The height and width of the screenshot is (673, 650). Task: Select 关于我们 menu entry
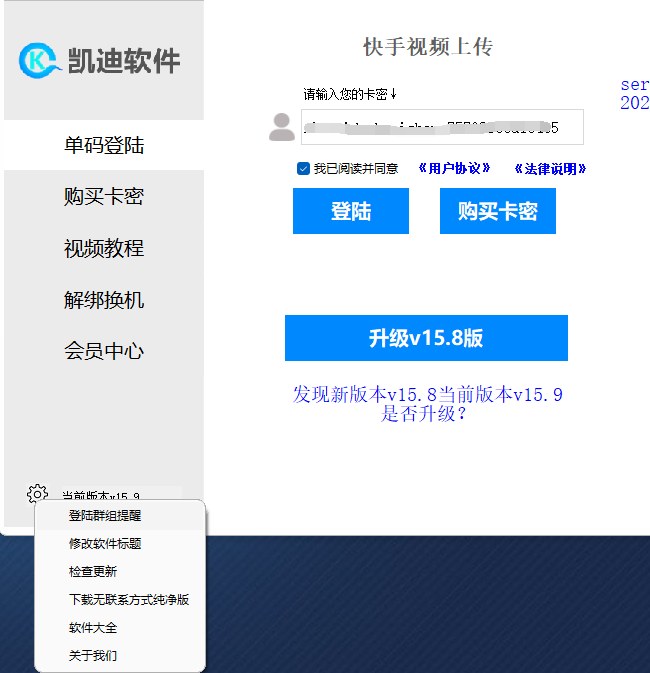[120, 655]
